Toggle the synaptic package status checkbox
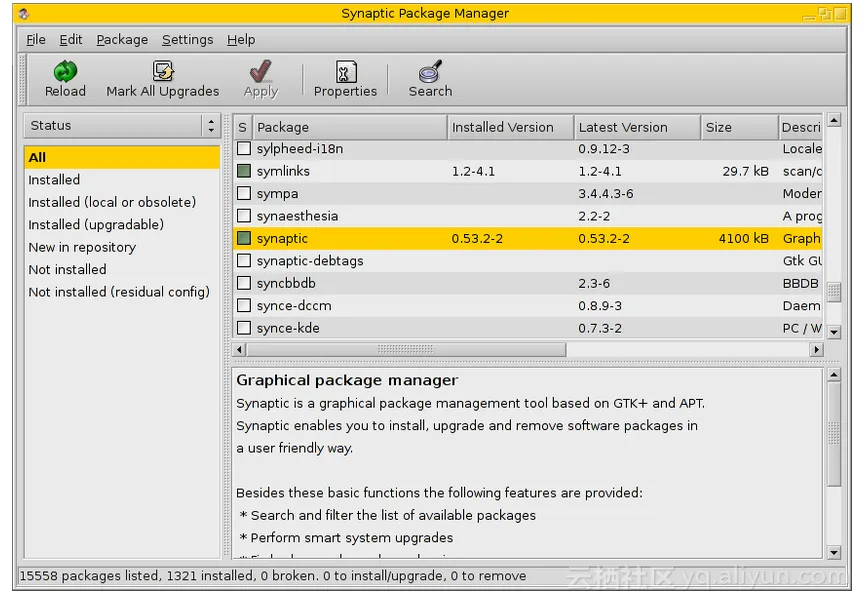Image resolution: width=861 pixels, height=602 pixels. tap(244, 238)
